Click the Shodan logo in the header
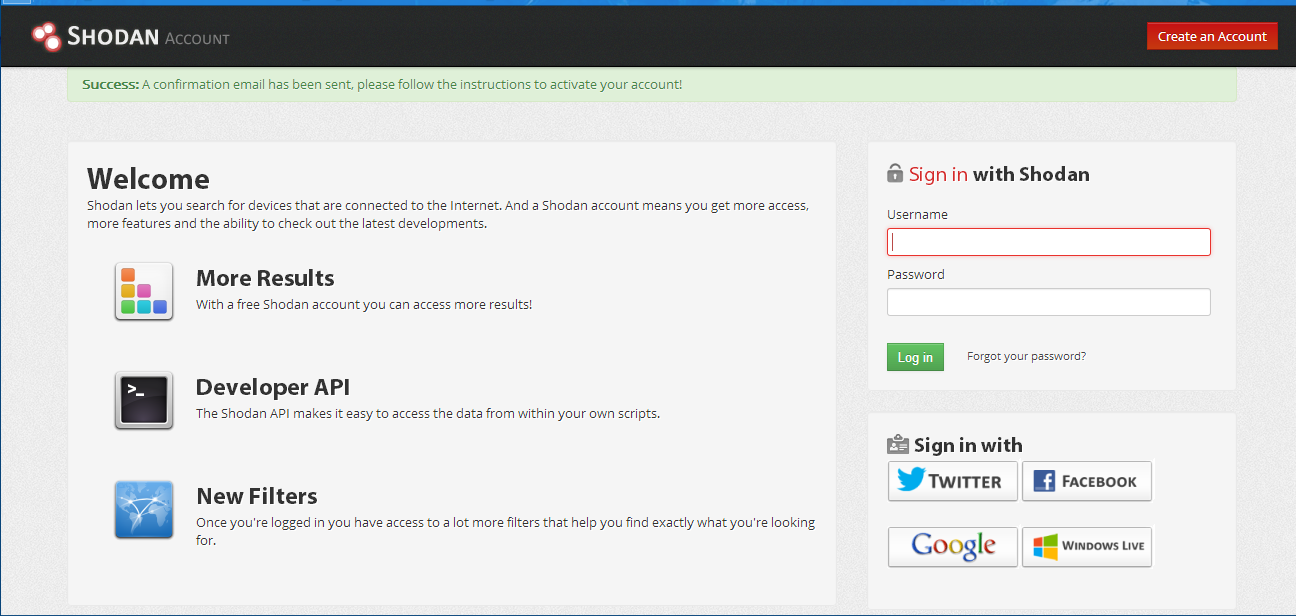Viewport: 1296px width, 616px height. (46, 37)
